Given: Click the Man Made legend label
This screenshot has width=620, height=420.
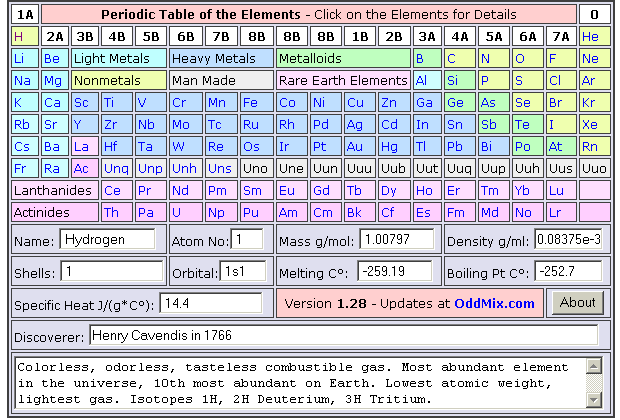Looking at the screenshot, I should coord(221,81).
